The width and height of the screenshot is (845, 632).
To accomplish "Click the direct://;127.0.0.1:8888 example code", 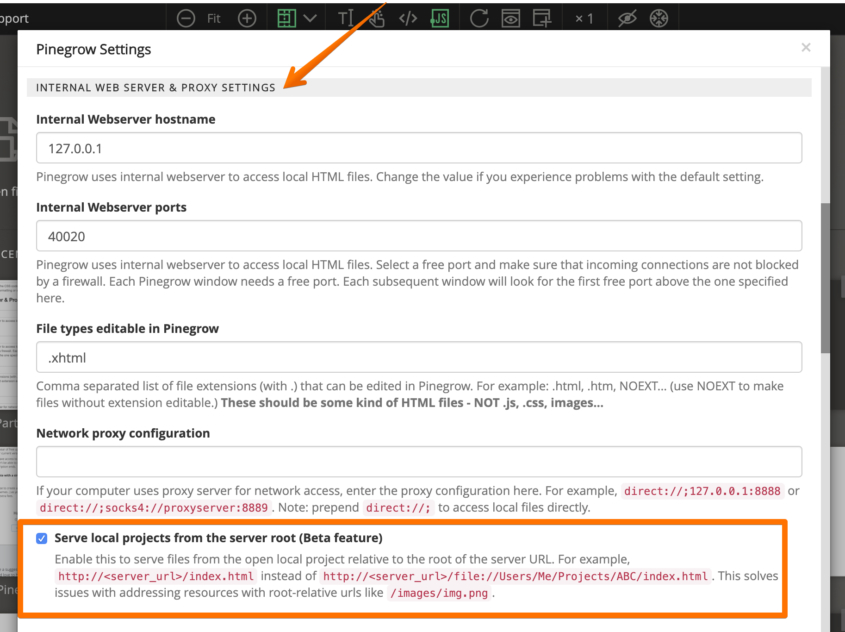I will [x=702, y=491].
